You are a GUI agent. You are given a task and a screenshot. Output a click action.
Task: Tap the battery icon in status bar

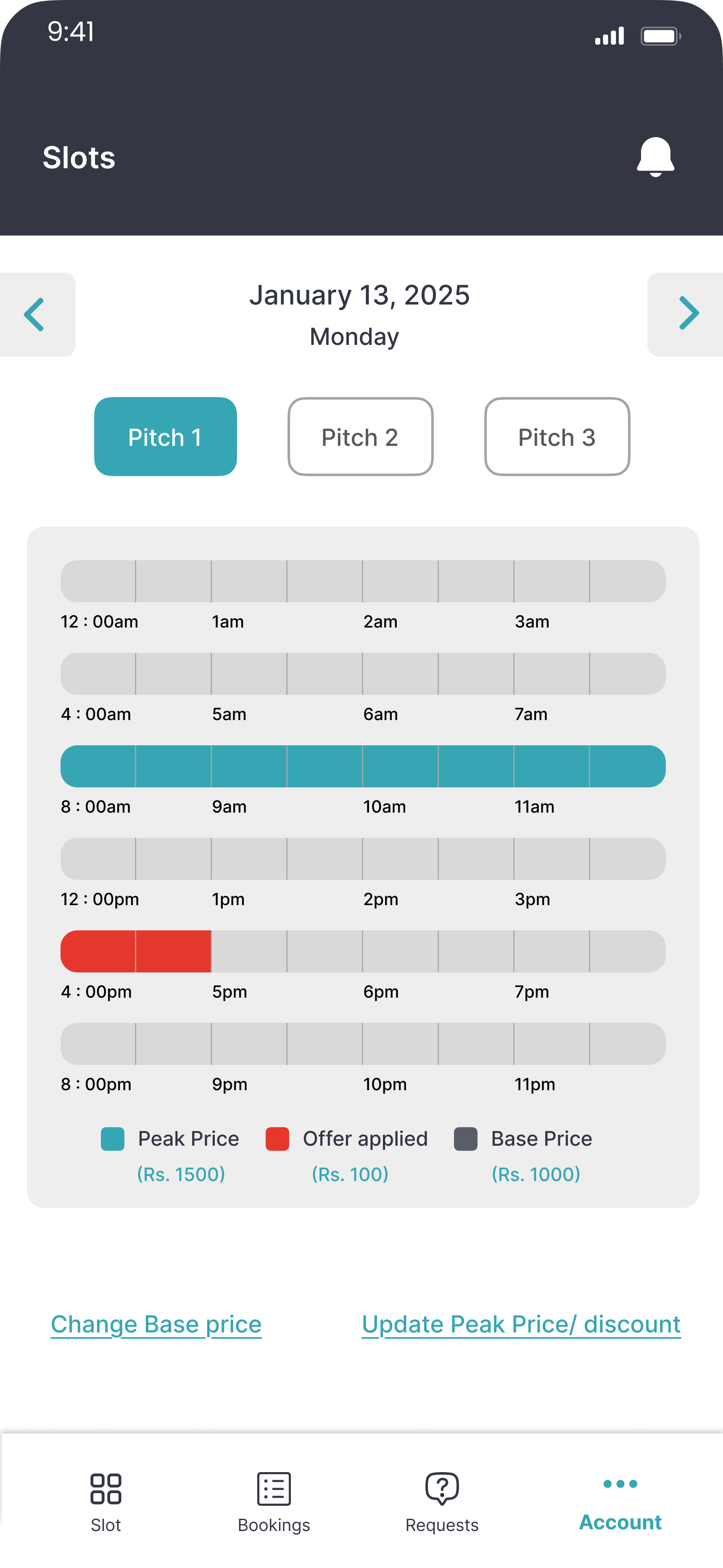coord(660,37)
